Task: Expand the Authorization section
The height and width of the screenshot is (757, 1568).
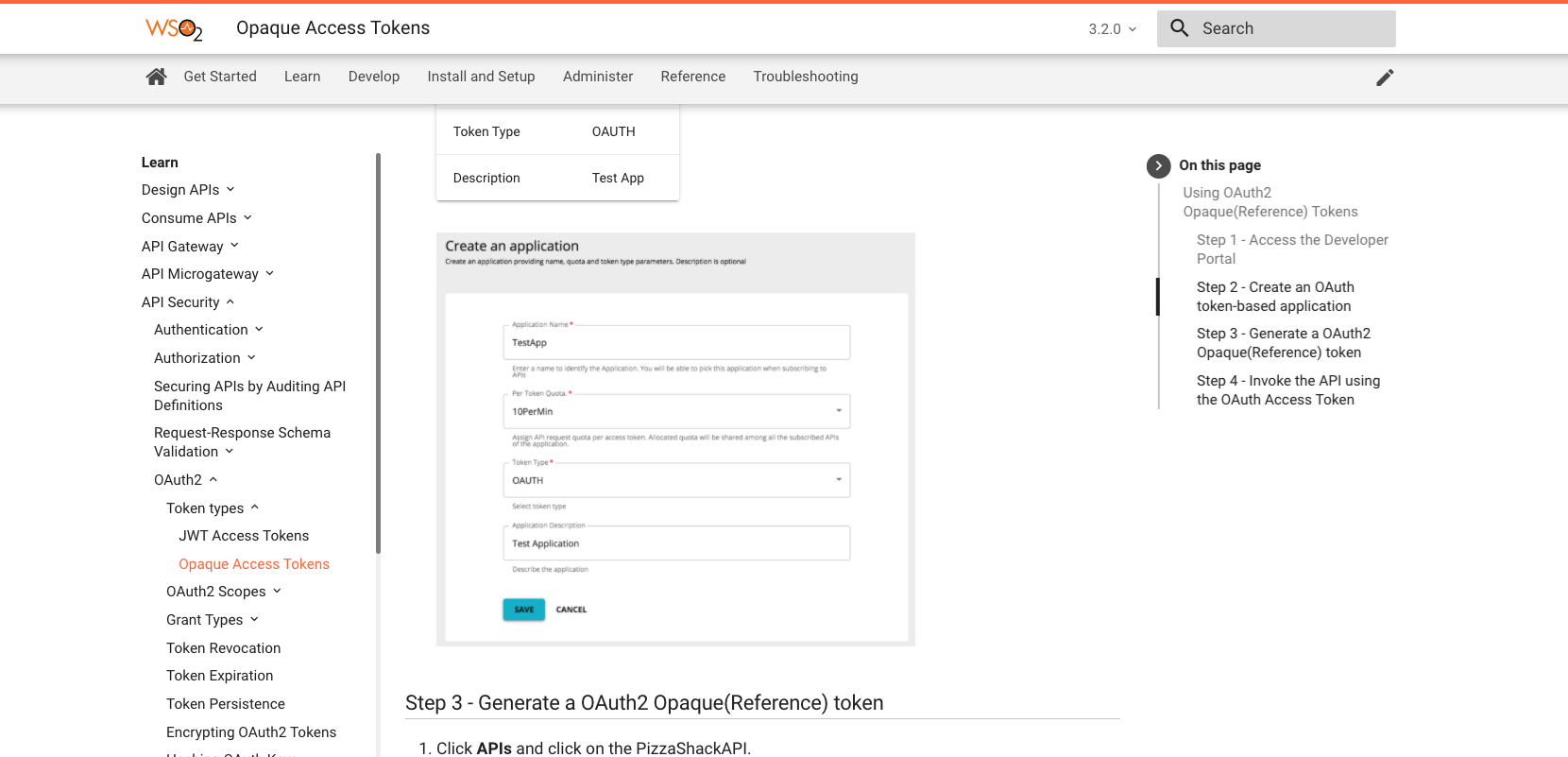Action: [x=205, y=358]
